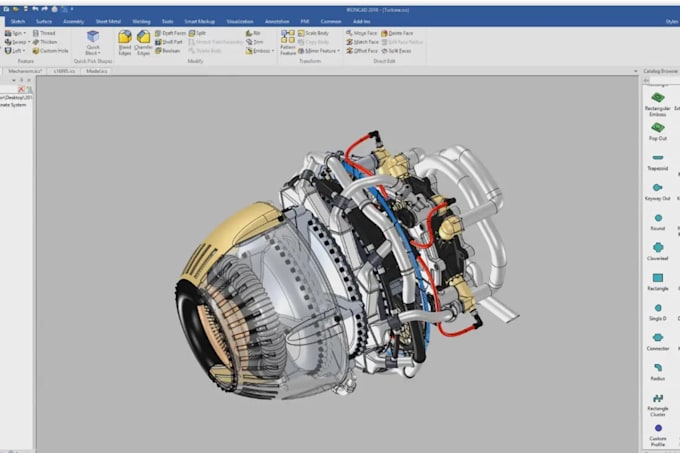Screen dimensions: 680x453
Task: Activate the Shell Part tool
Action: (x=169, y=42)
